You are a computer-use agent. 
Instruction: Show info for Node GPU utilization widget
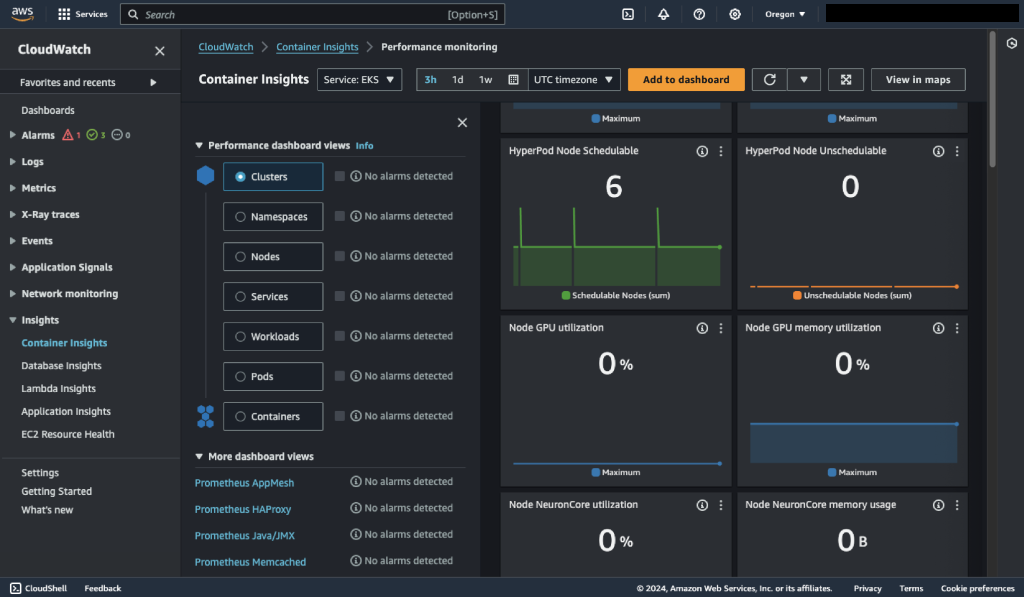(702, 328)
